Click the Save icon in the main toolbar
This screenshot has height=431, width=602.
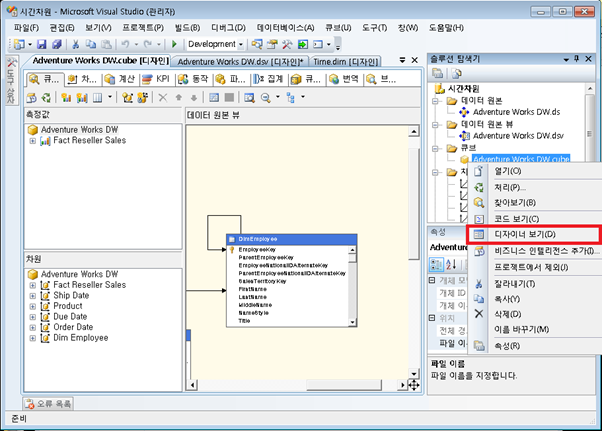pyautogui.click(x=41, y=44)
